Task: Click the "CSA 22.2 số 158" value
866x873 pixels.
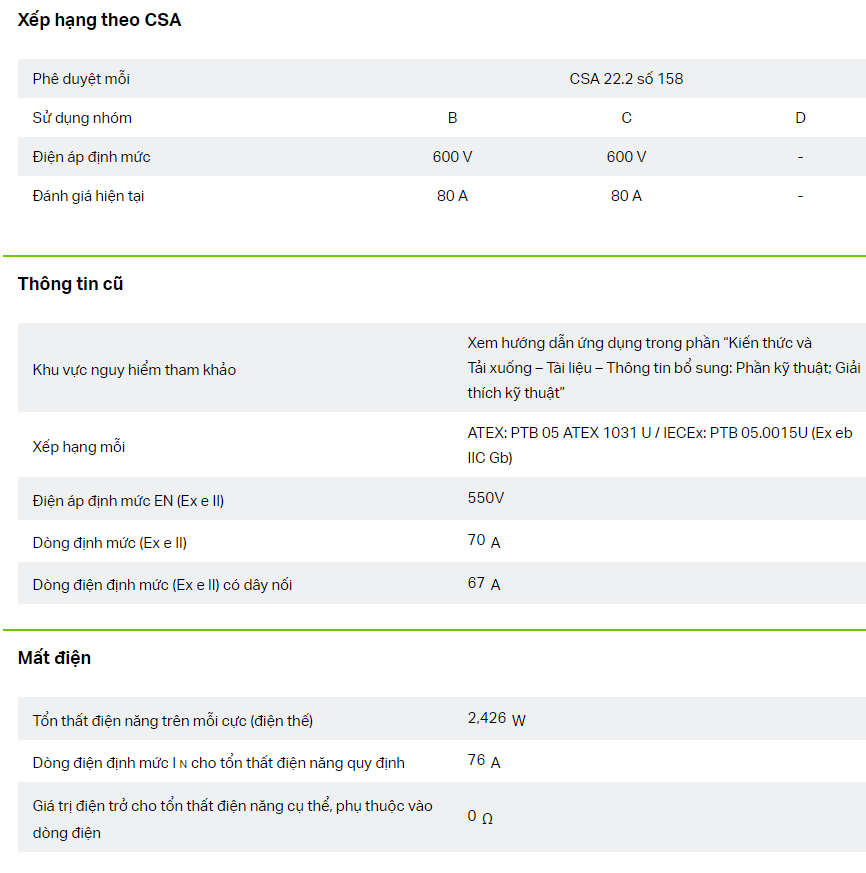Action: pos(626,79)
